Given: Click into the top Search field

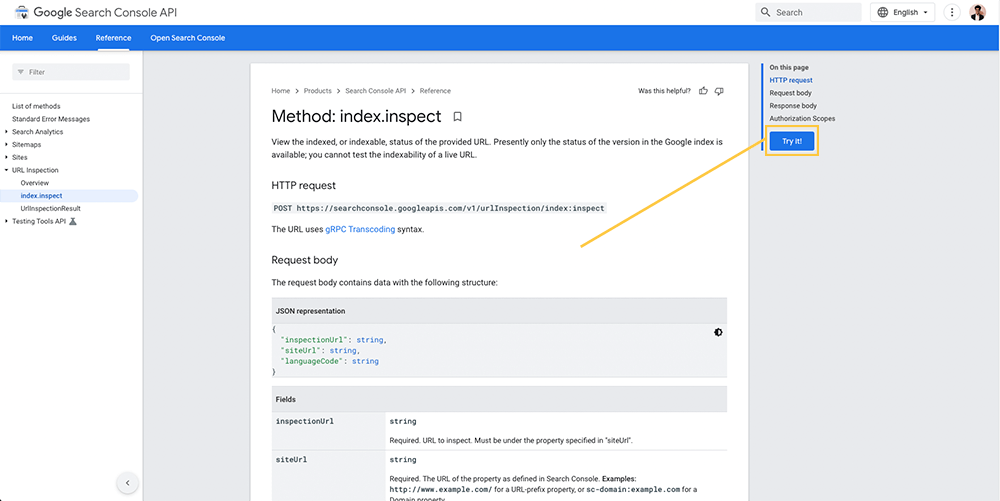Looking at the screenshot, I should point(808,12).
